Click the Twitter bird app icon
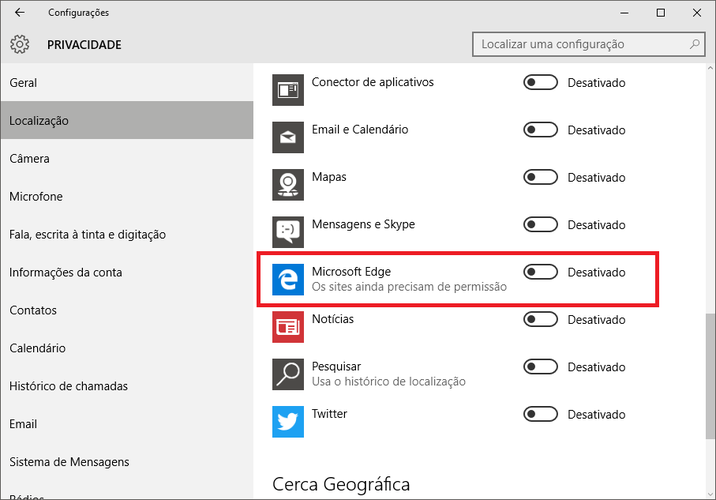 point(288,421)
